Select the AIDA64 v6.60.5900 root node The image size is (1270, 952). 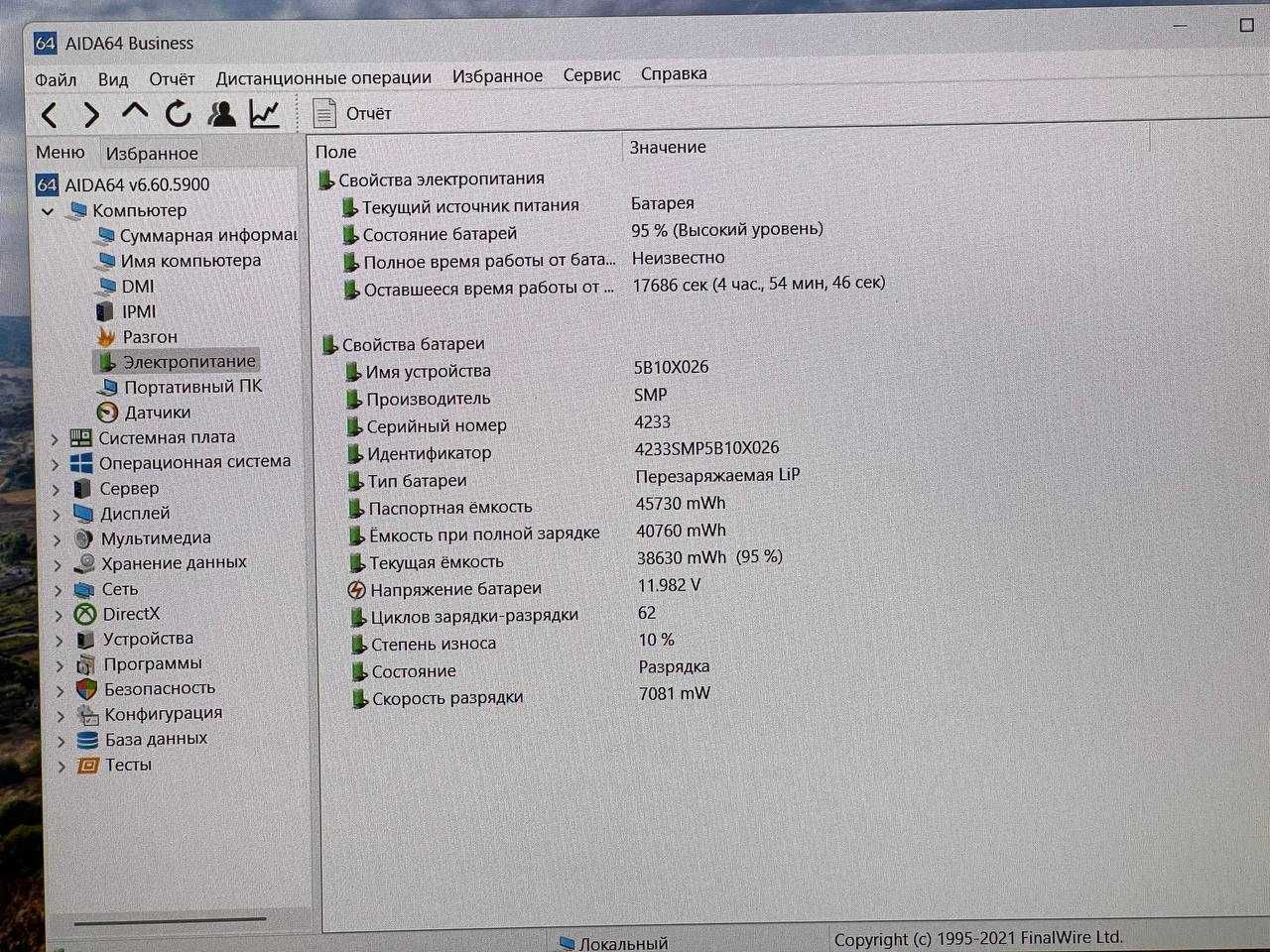[x=123, y=184]
